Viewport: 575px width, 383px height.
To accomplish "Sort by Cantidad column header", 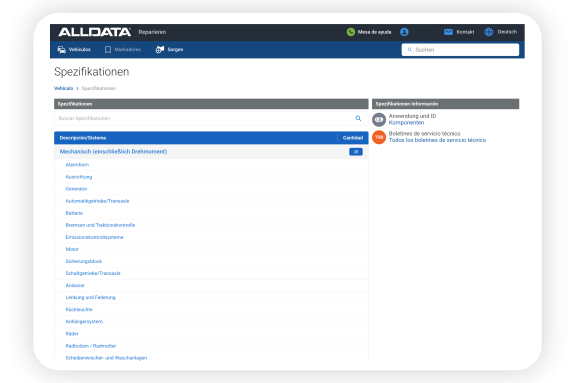I will (353, 138).
